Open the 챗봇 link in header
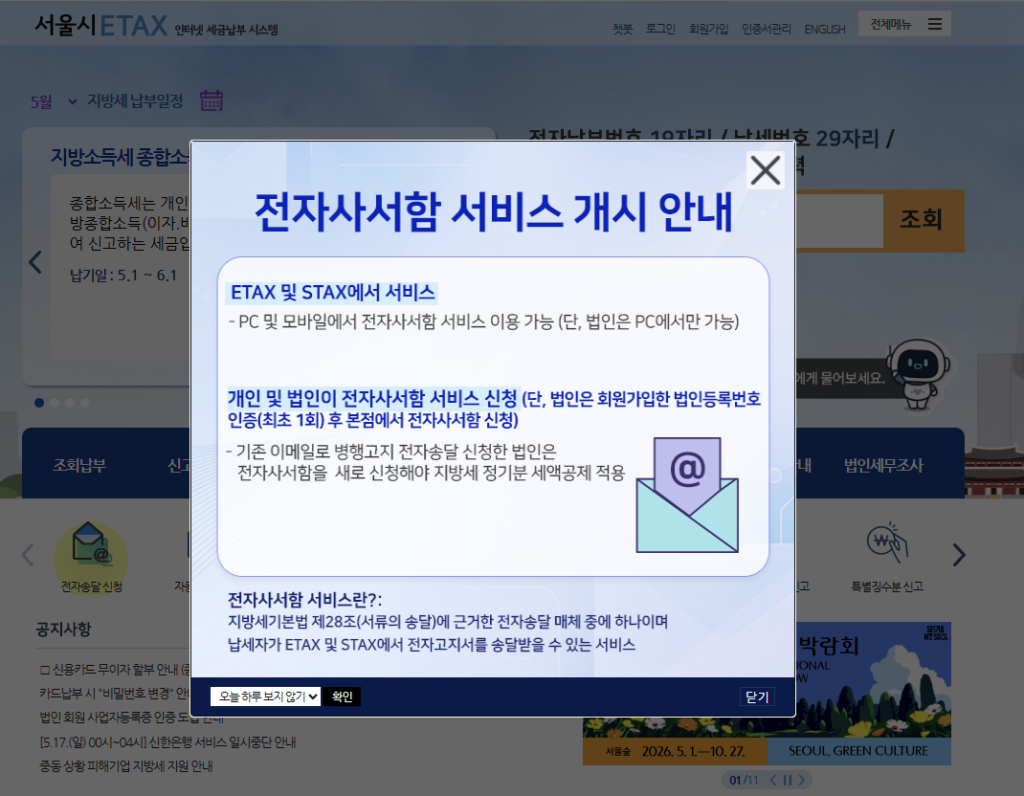1024x796 pixels. tap(622, 29)
